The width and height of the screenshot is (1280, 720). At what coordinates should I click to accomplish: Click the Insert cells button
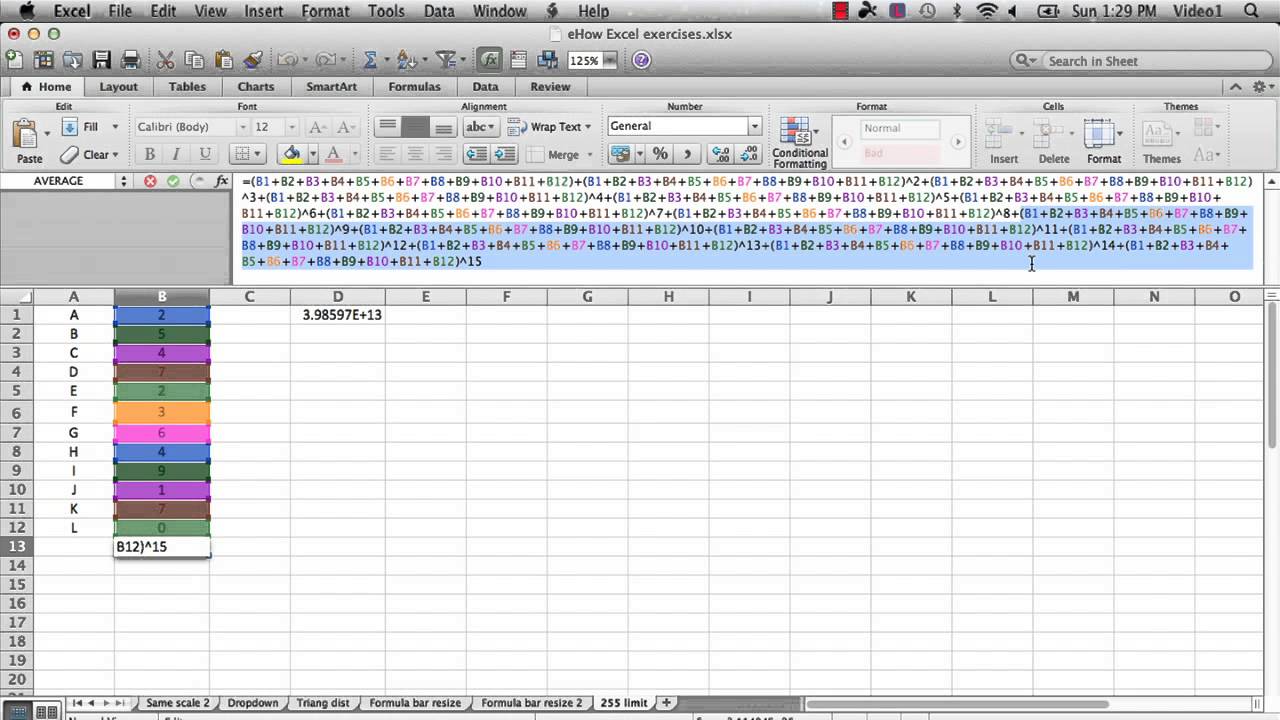[1003, 142]
